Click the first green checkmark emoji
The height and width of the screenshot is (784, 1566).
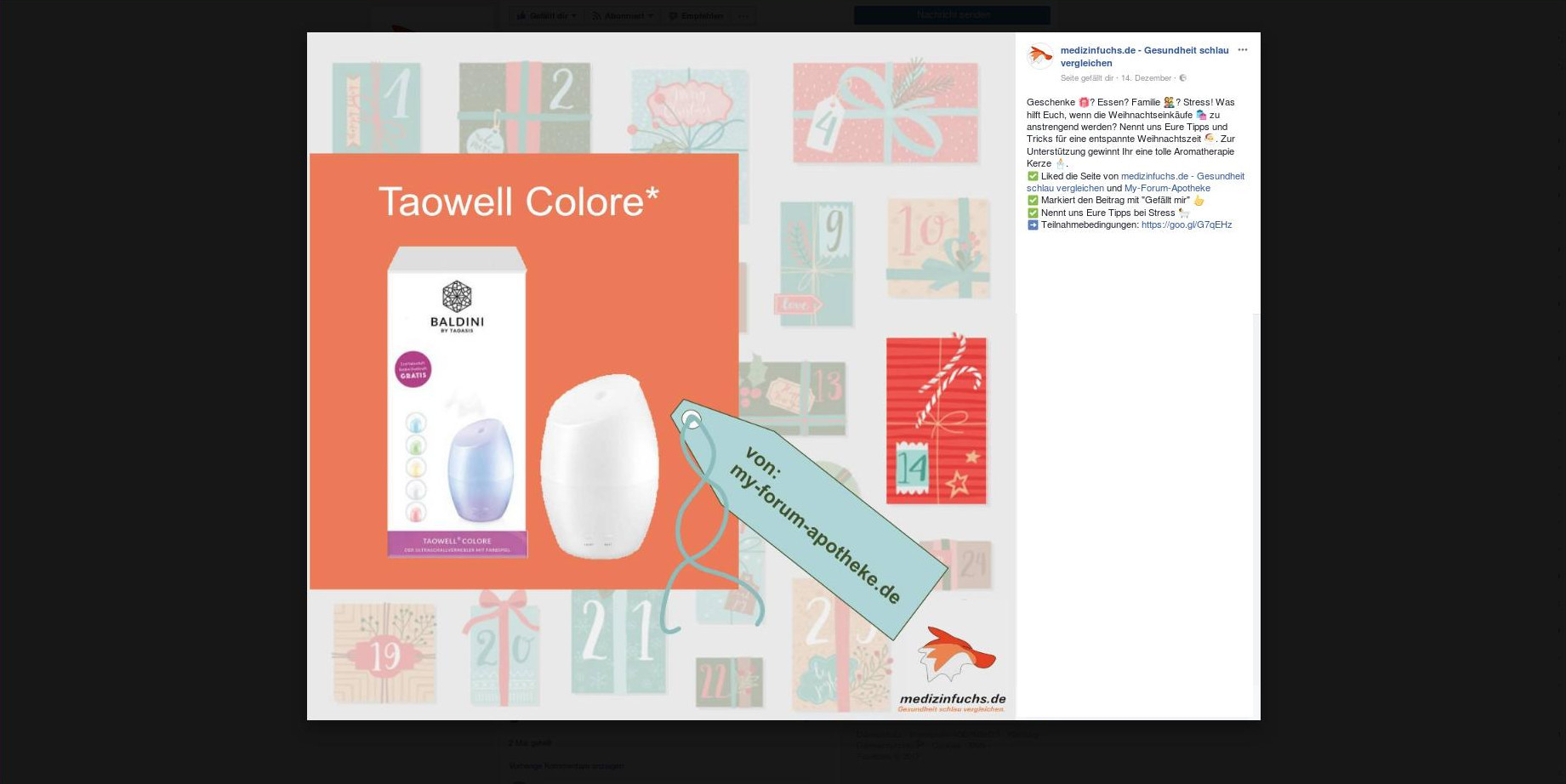pos(1033,176)
